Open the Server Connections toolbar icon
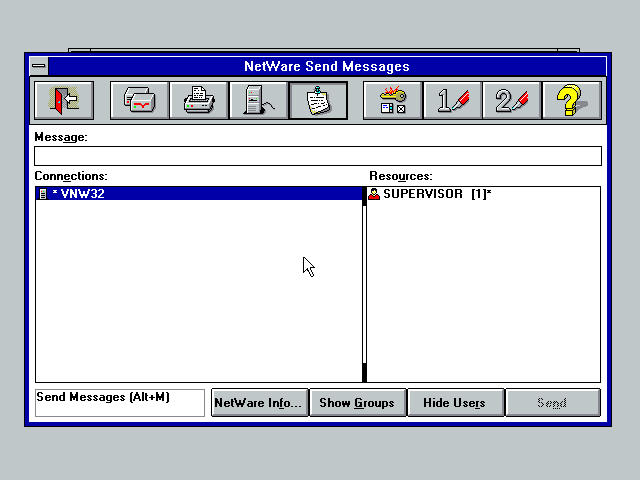Viewport: 640px width, 480px height. point(259,100)
